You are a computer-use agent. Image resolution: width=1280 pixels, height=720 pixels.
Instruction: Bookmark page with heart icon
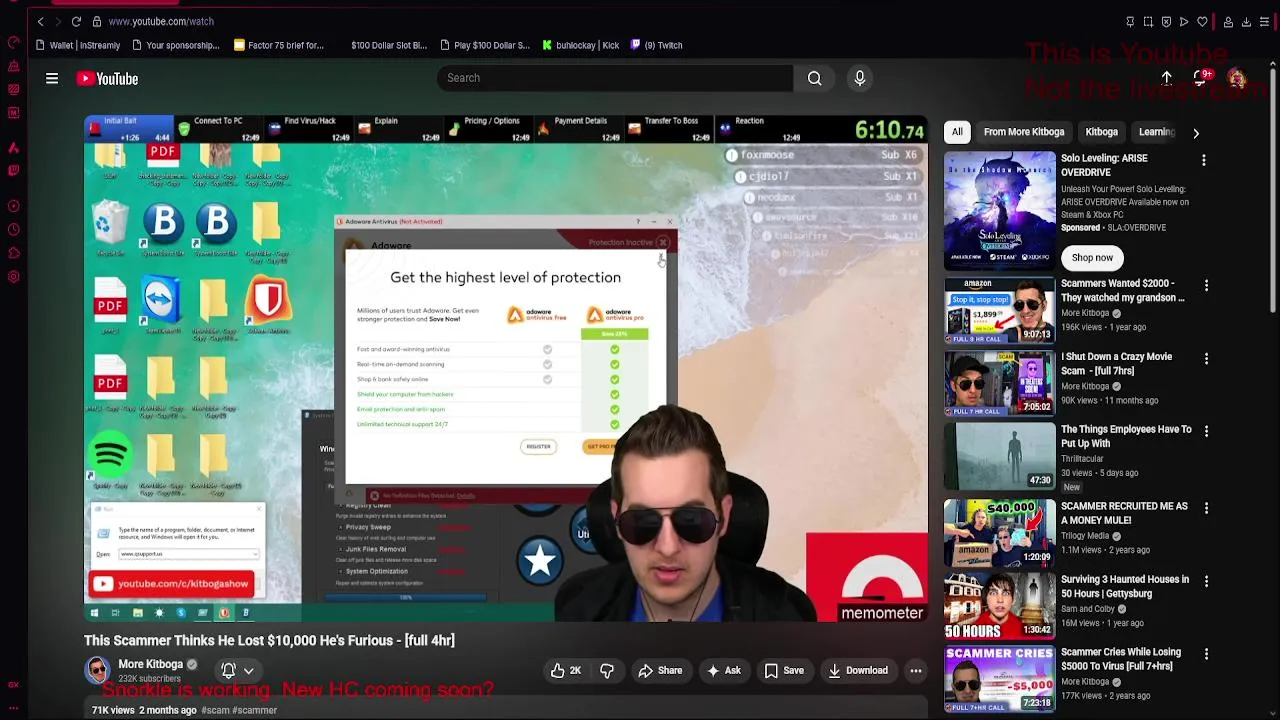tap(1202, 22)
